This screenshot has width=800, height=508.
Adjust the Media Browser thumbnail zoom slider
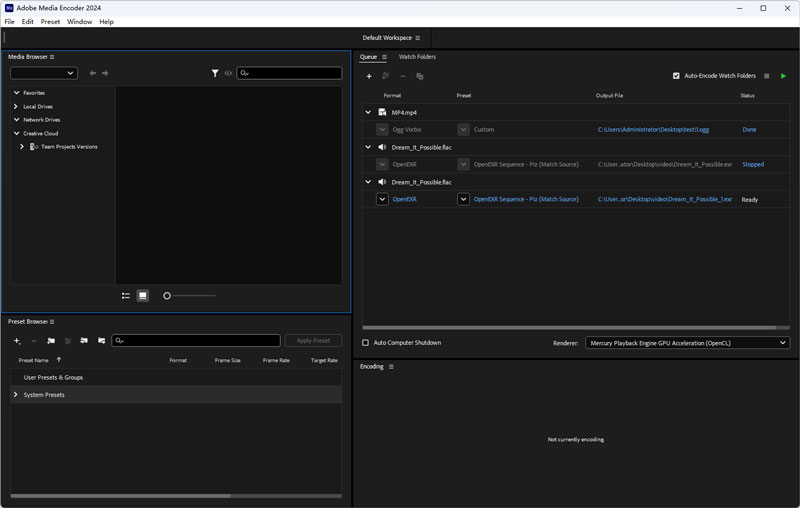click(167, 296)
